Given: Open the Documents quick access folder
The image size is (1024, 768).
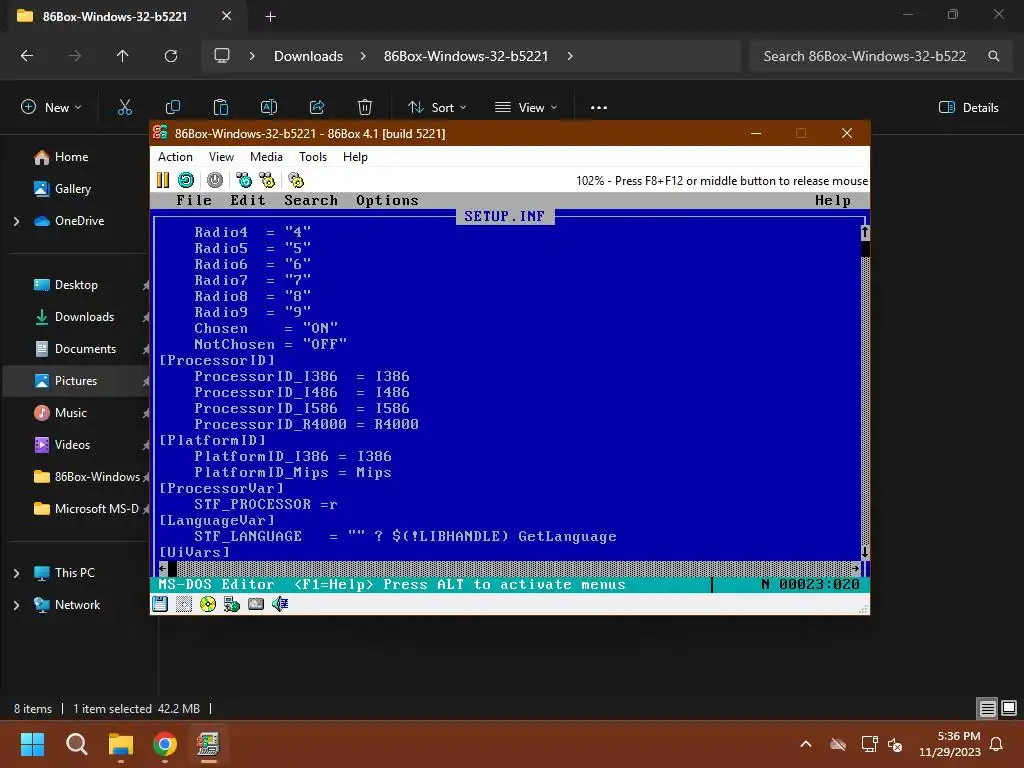Looking at the screenshot, I should (x=85, y=349).
